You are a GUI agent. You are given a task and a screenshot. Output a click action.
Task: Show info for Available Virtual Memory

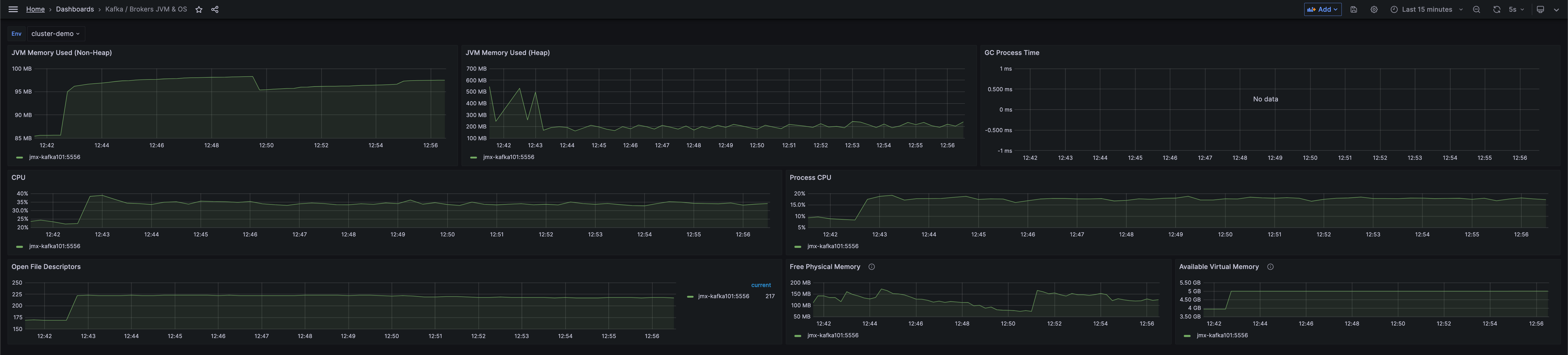(x=1270, y=267)
